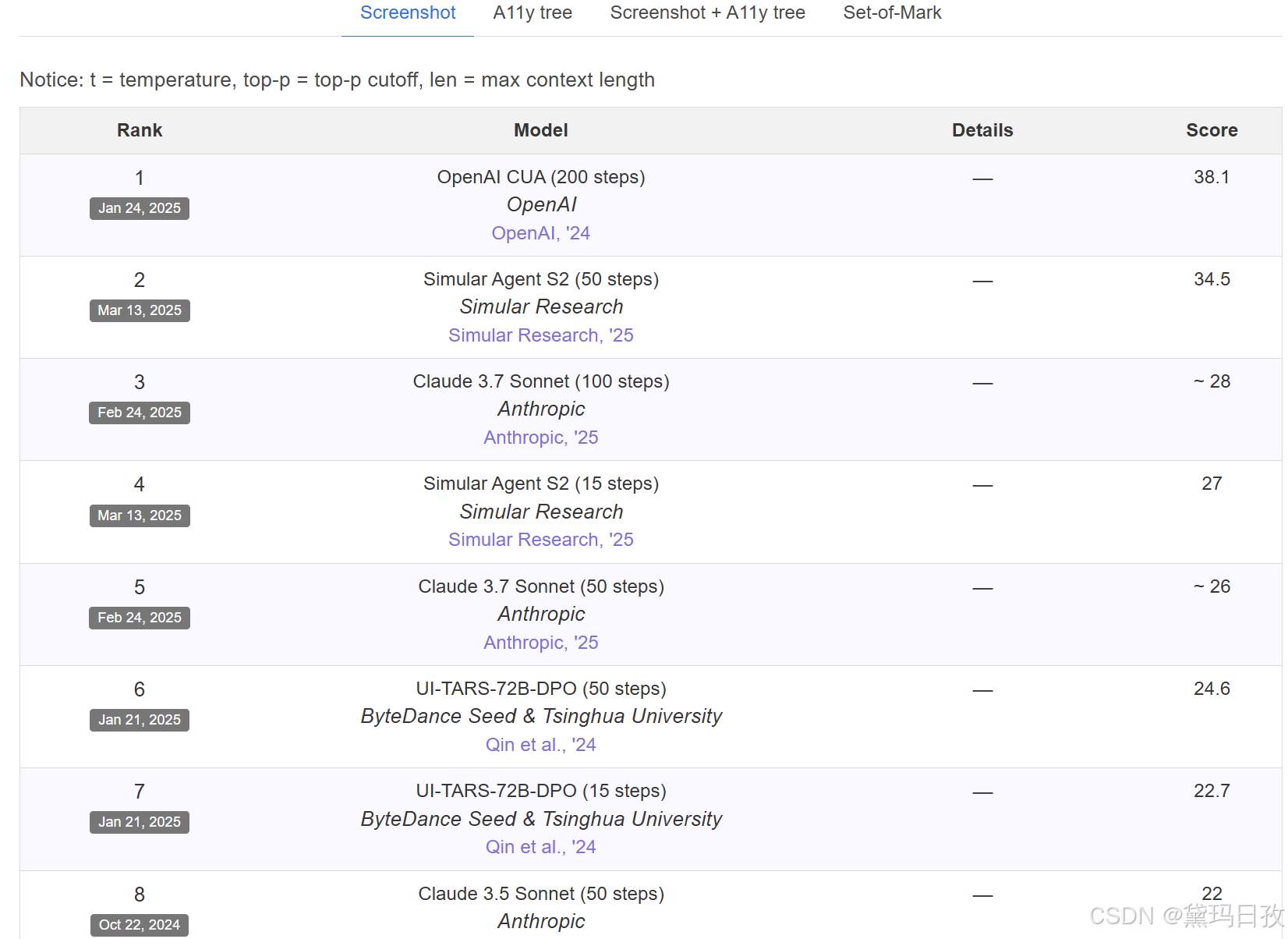Viewport: 1288px width, 939px height.
Task: Click the ~ 28 score value
Action: pos(1212,381)
